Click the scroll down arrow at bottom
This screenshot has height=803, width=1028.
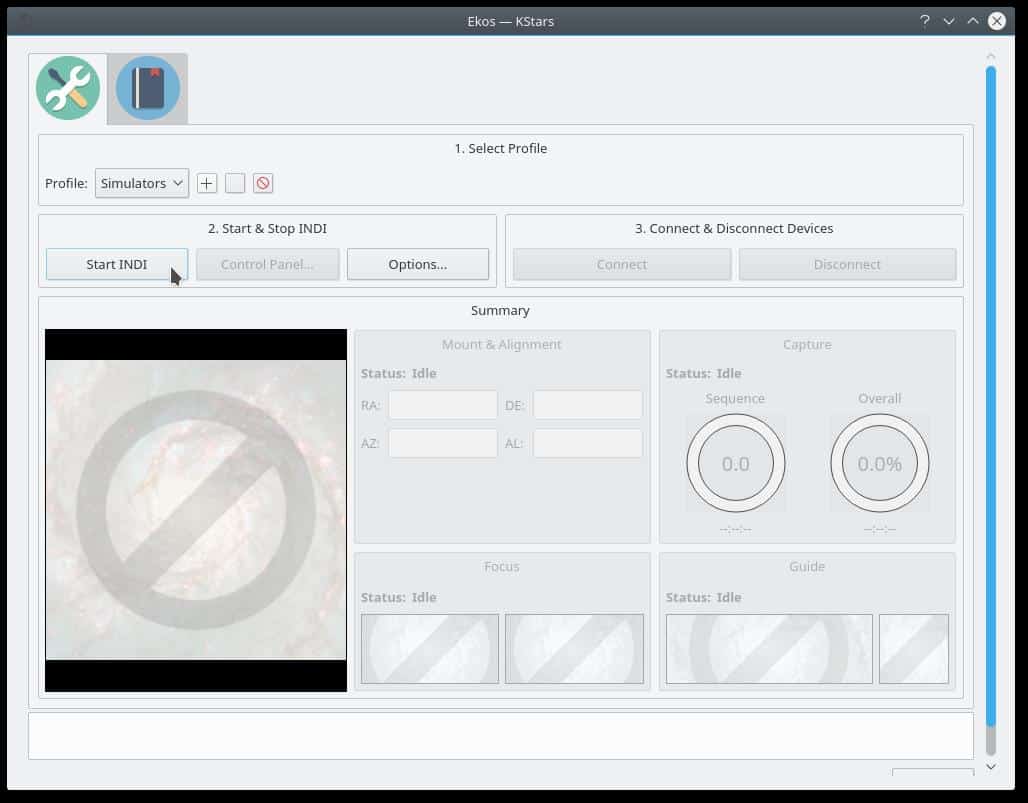[x=991, y=766]
